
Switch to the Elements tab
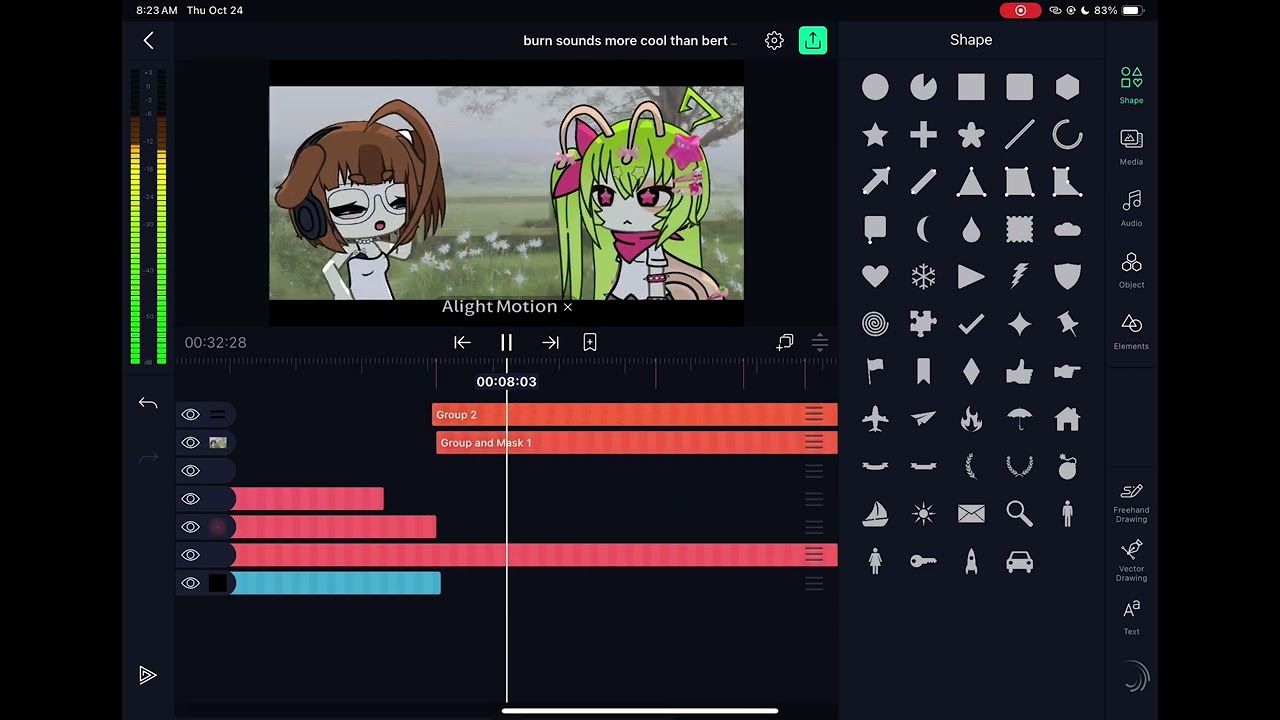[1131, 331]
